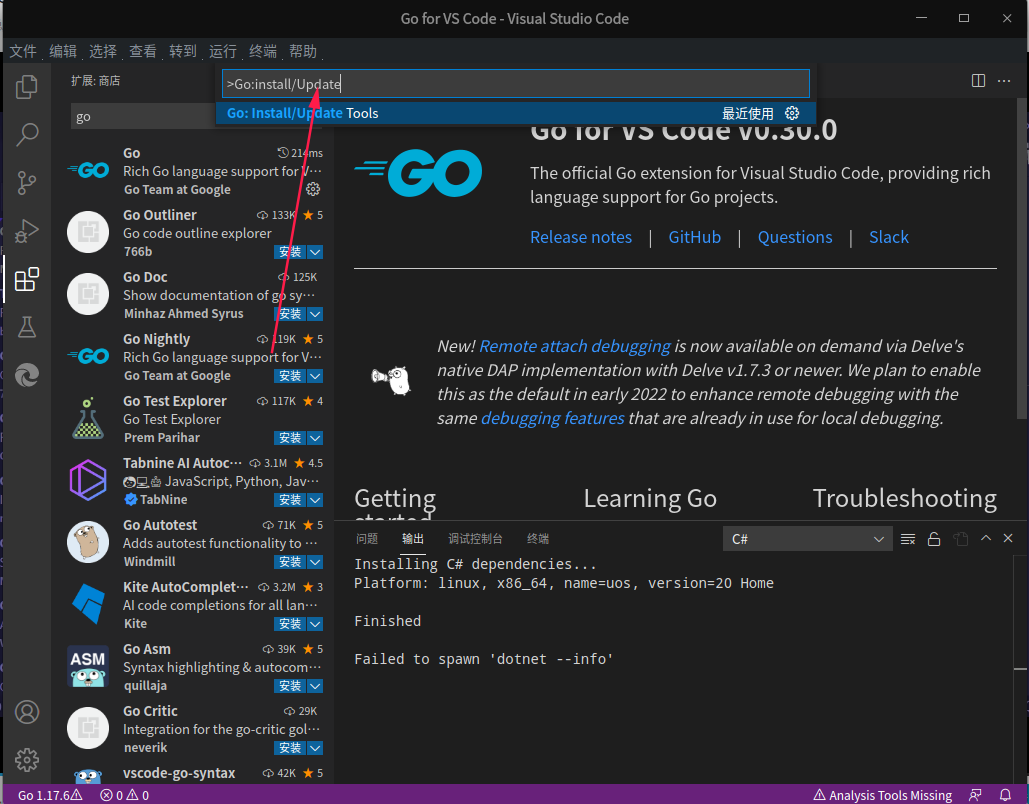1029x804 pixels.
Task: Open the Edge browser tools icon
Action: pos(26,375)
